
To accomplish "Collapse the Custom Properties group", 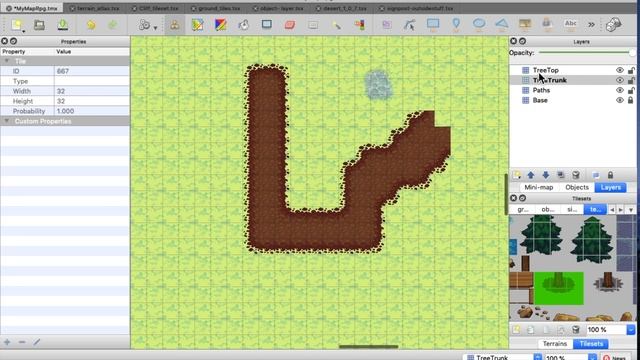I will point(7,121).
